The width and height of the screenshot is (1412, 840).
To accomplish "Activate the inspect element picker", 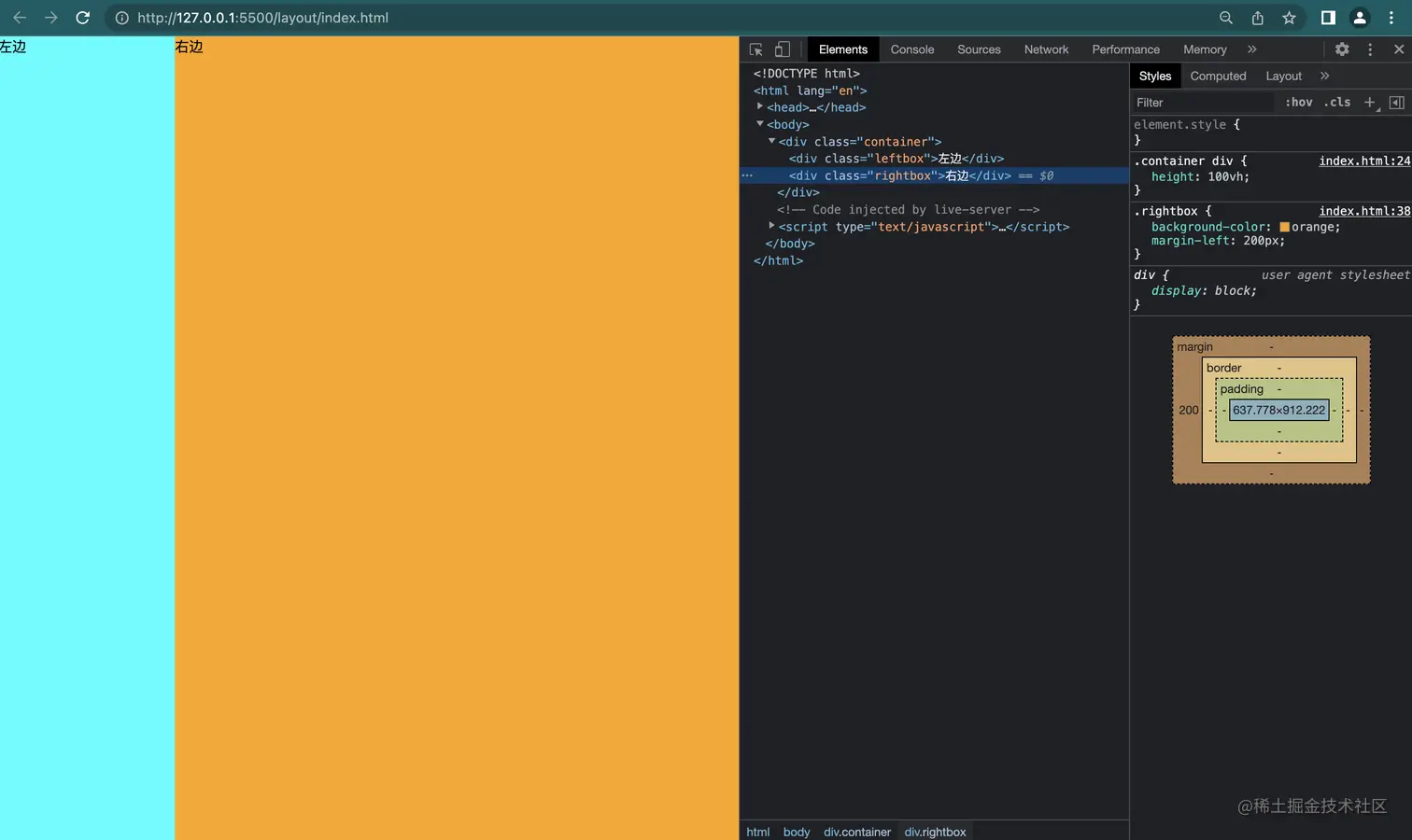I will [756, 49].
